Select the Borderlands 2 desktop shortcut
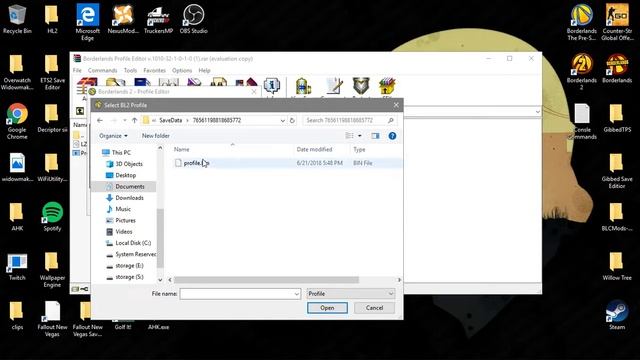This screenshot has height=360, width=640. [582, 72]
